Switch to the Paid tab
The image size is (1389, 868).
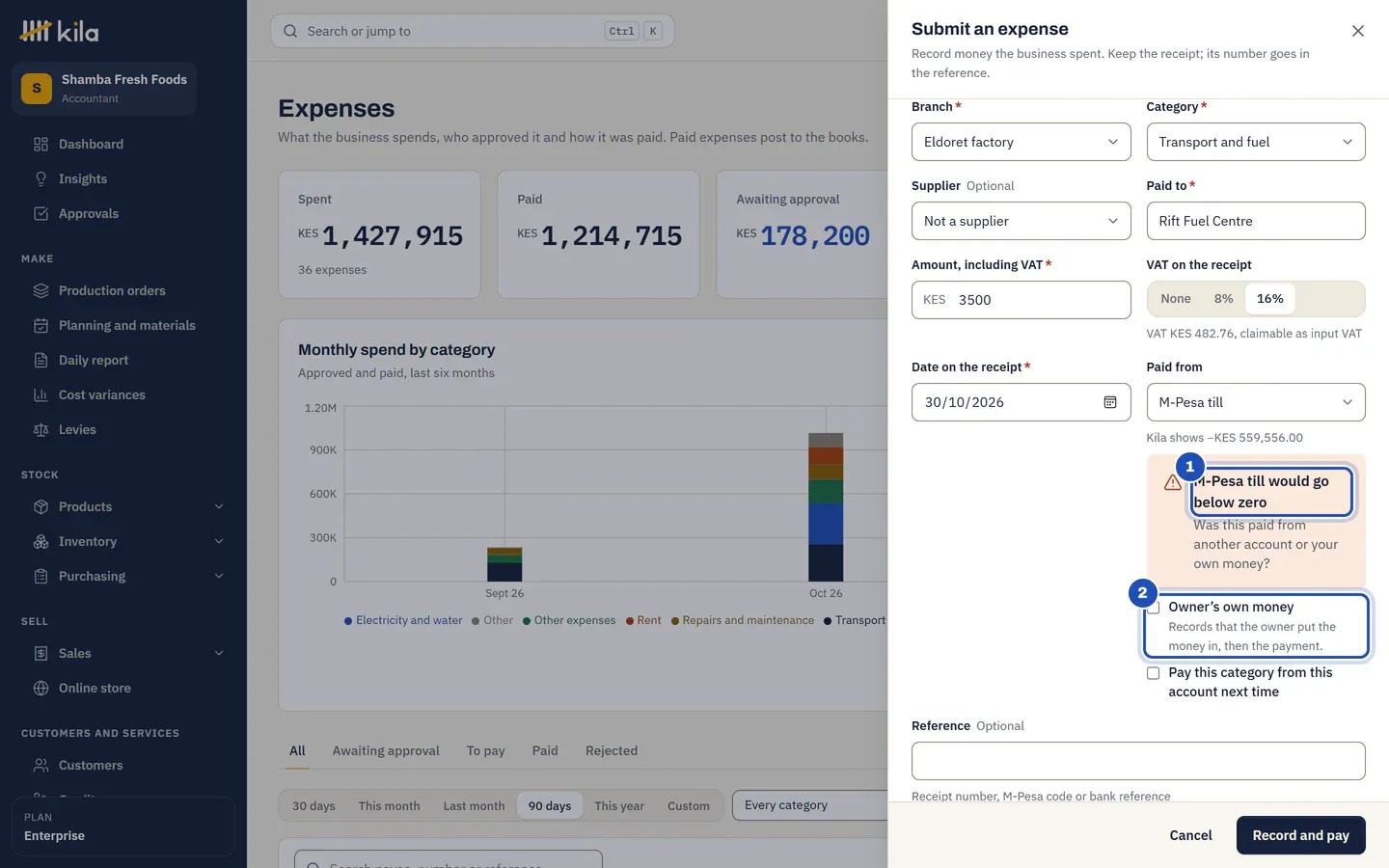545,751
